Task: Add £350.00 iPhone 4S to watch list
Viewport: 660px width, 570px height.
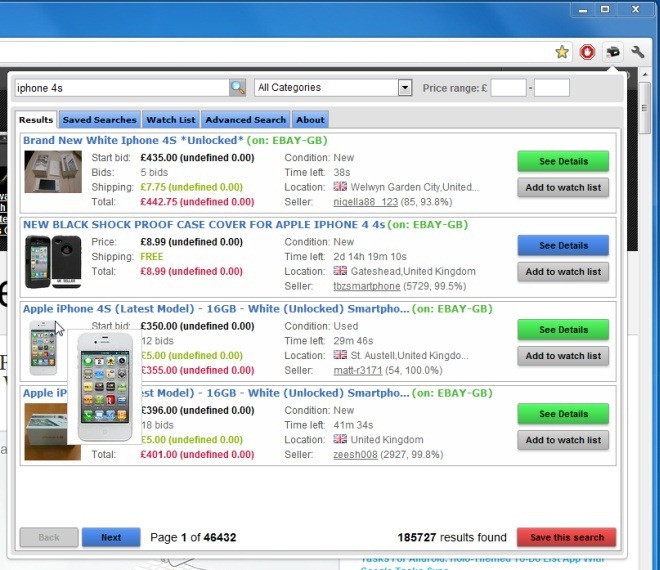Action: tap(563, 356)
